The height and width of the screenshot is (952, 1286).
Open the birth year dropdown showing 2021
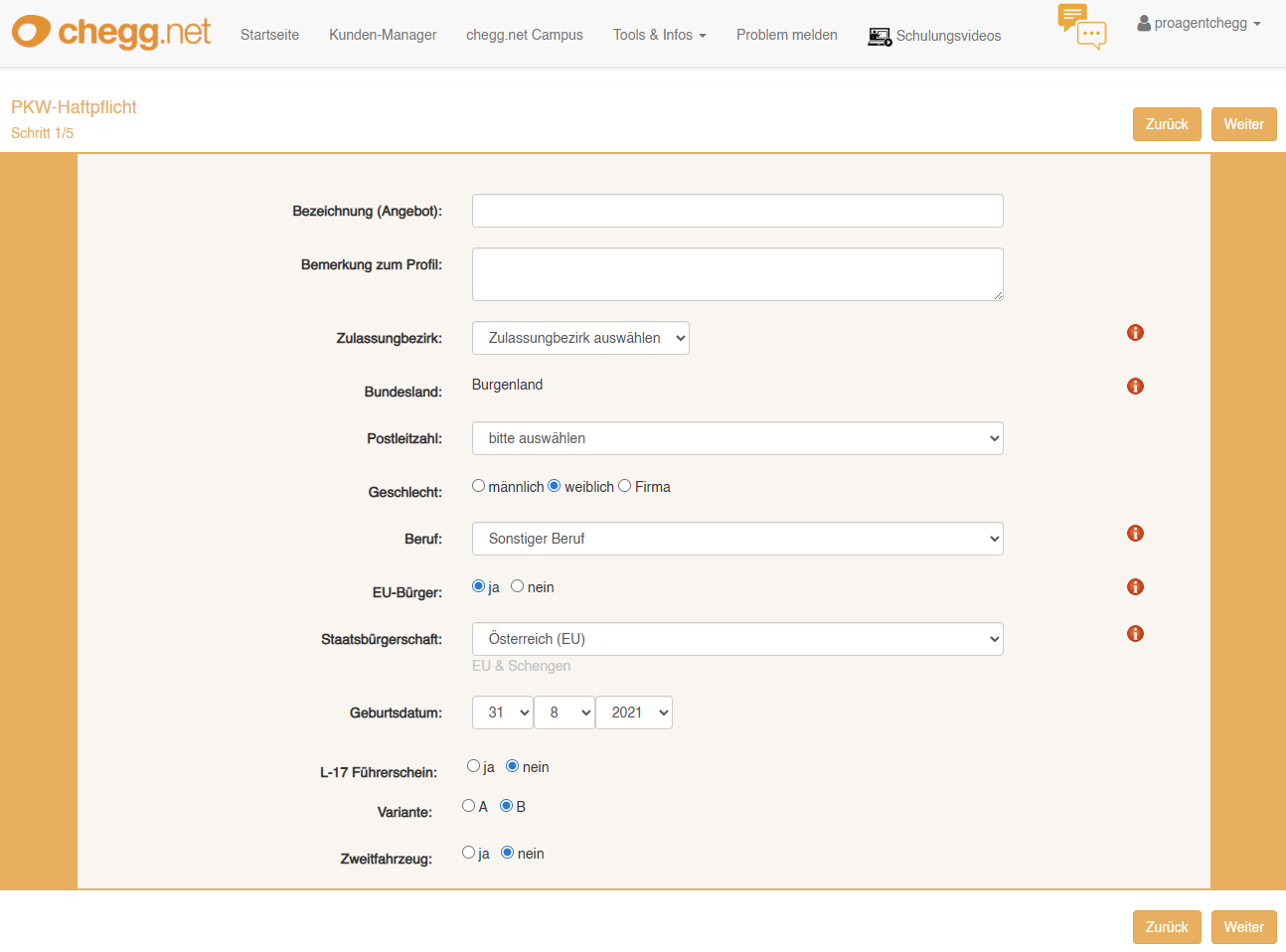[x=634, y=713]
